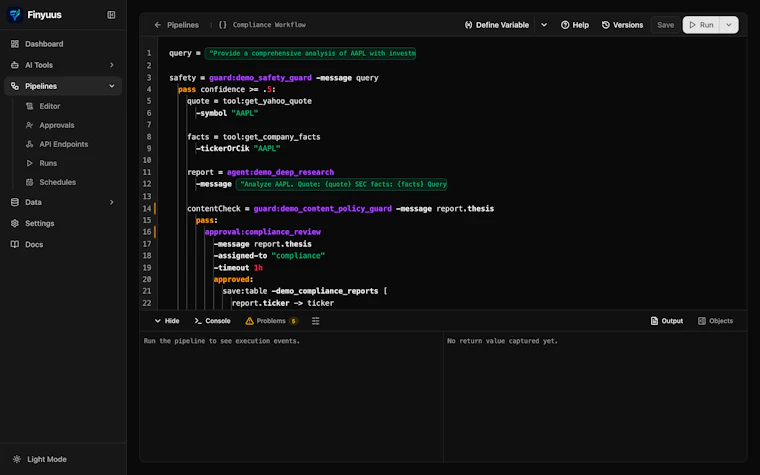Click line number 14 in the gutter
Viewport: 760px width, 475px height.
coord(147,208)
